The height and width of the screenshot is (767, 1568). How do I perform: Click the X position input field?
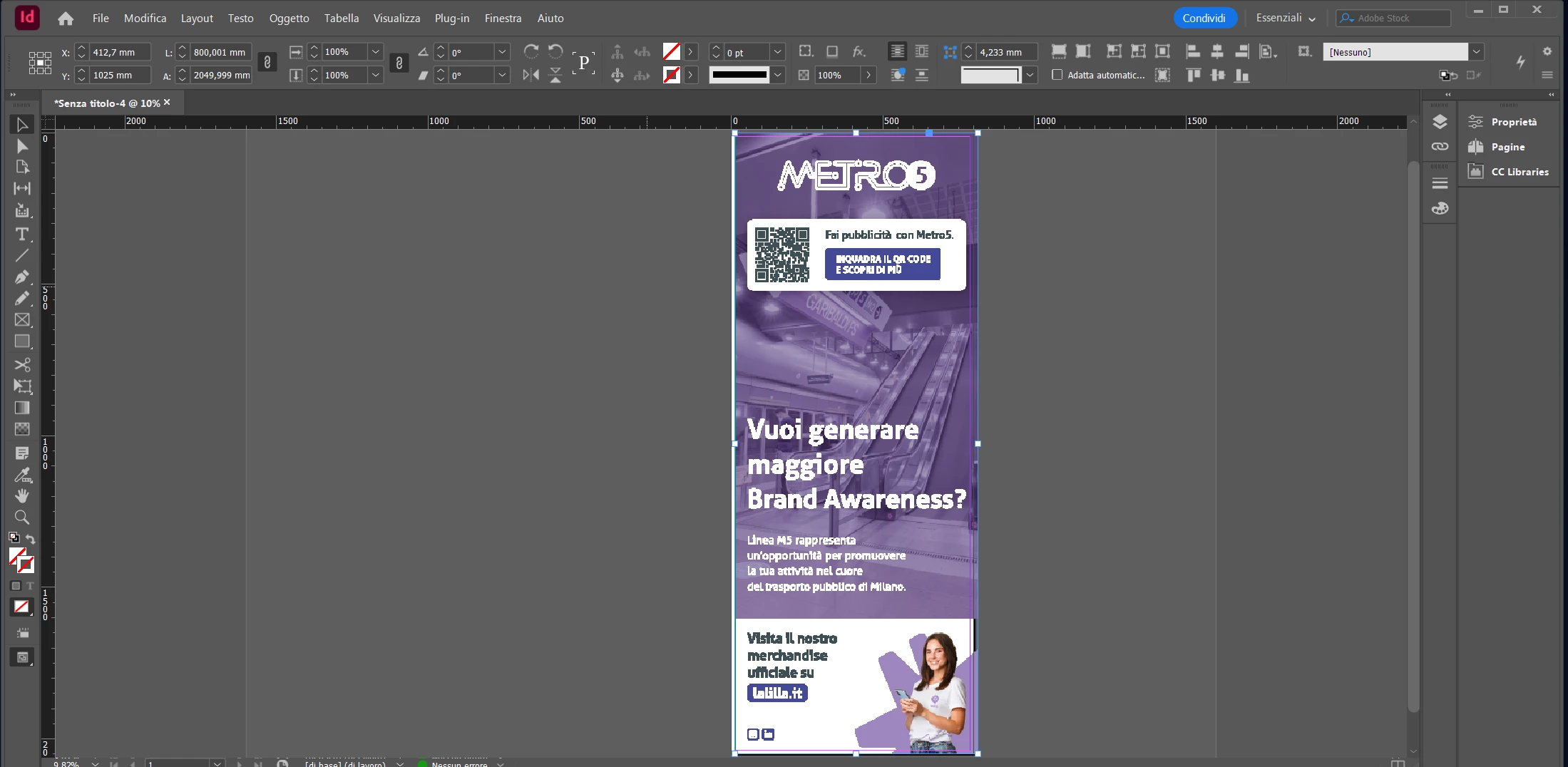[x=120, y=52]
